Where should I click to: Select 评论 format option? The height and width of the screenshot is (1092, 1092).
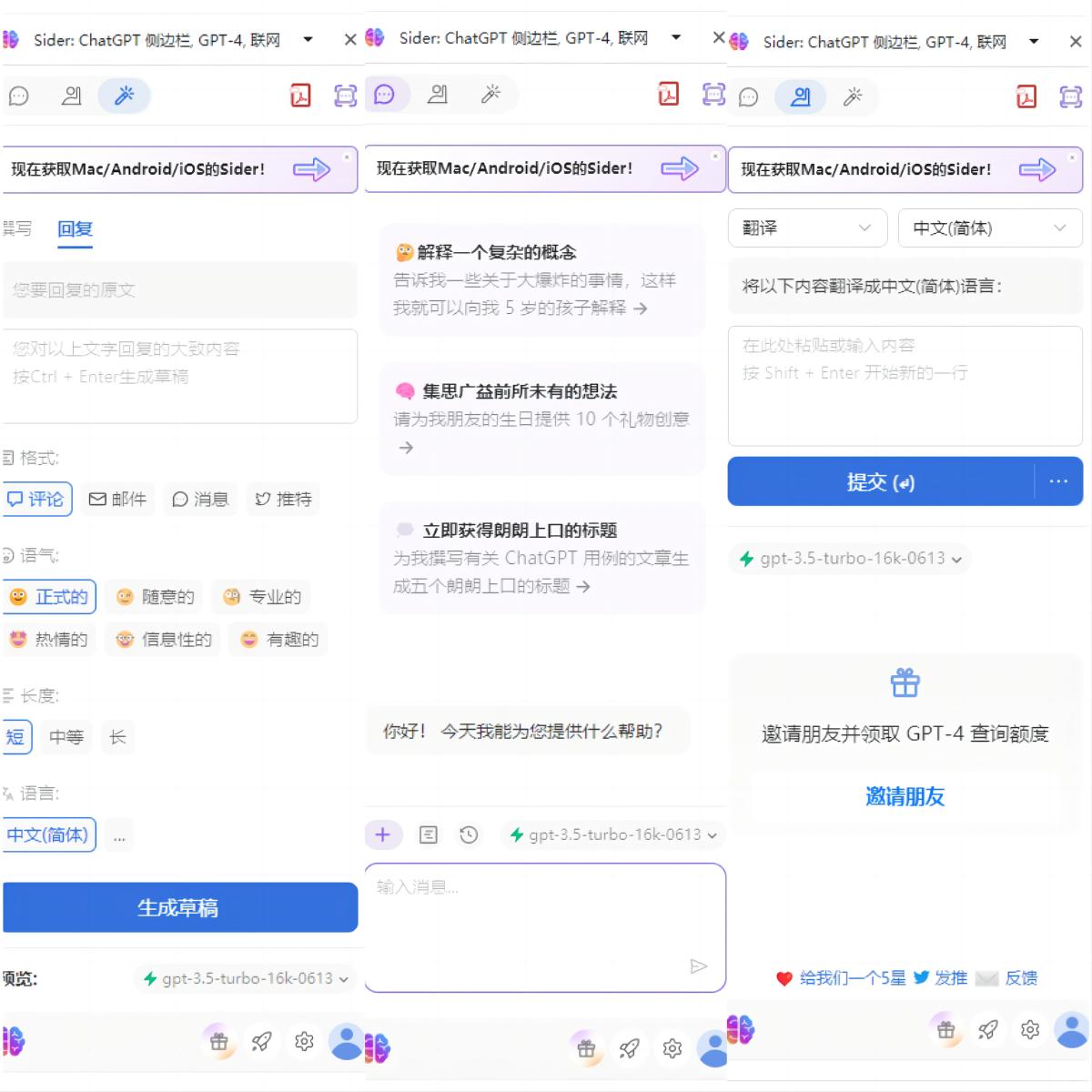[x=35, y=499]
